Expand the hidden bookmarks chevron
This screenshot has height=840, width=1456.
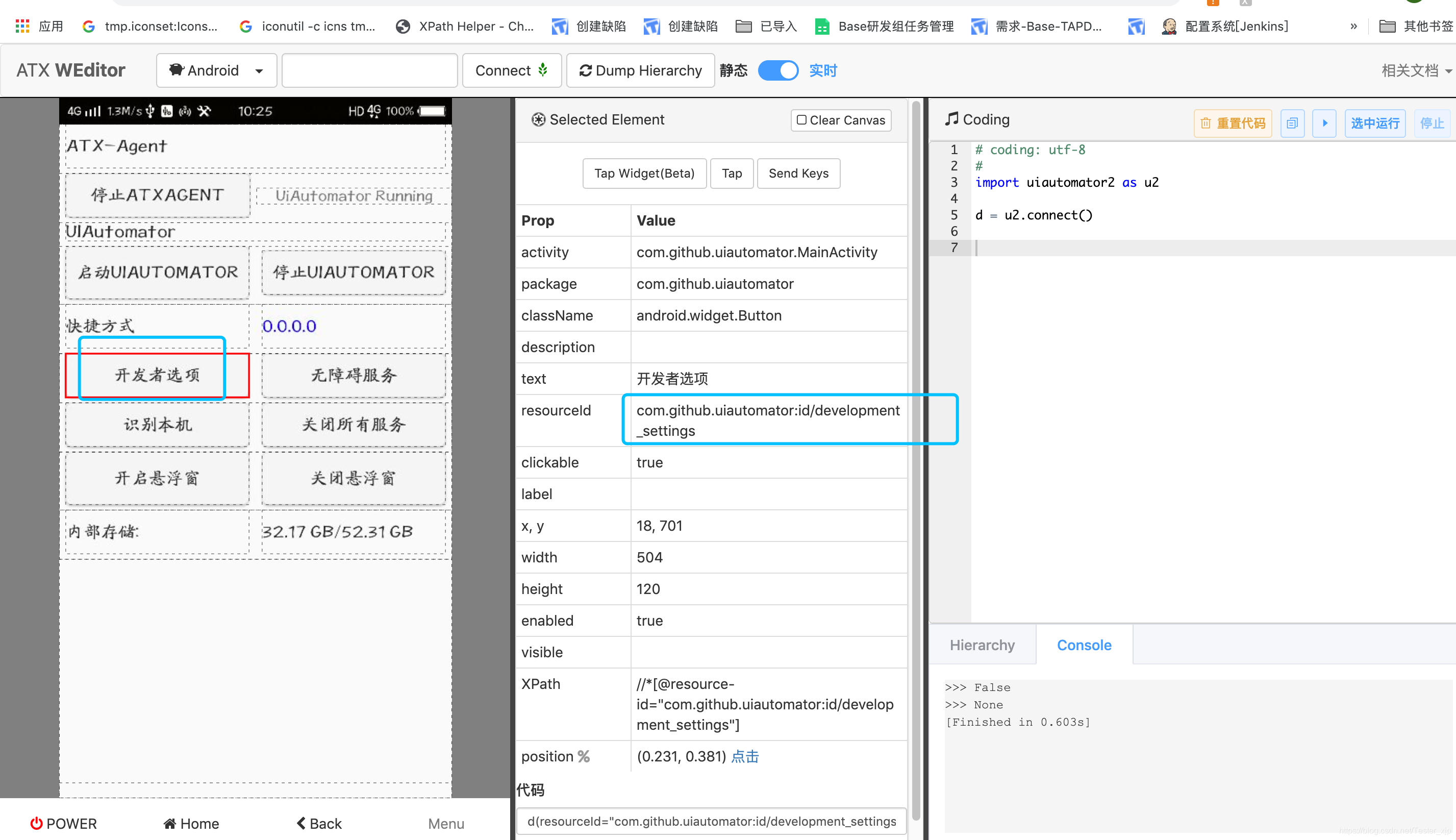point(1353,26)
